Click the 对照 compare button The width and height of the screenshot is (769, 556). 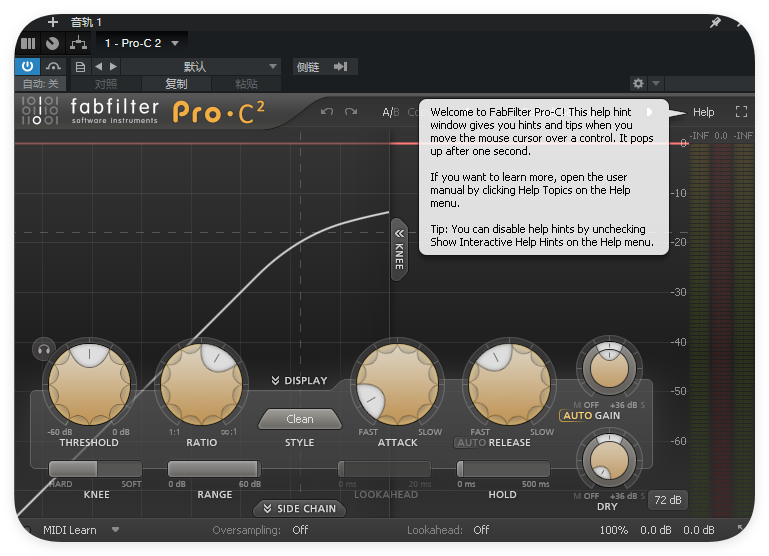point(106,84)
